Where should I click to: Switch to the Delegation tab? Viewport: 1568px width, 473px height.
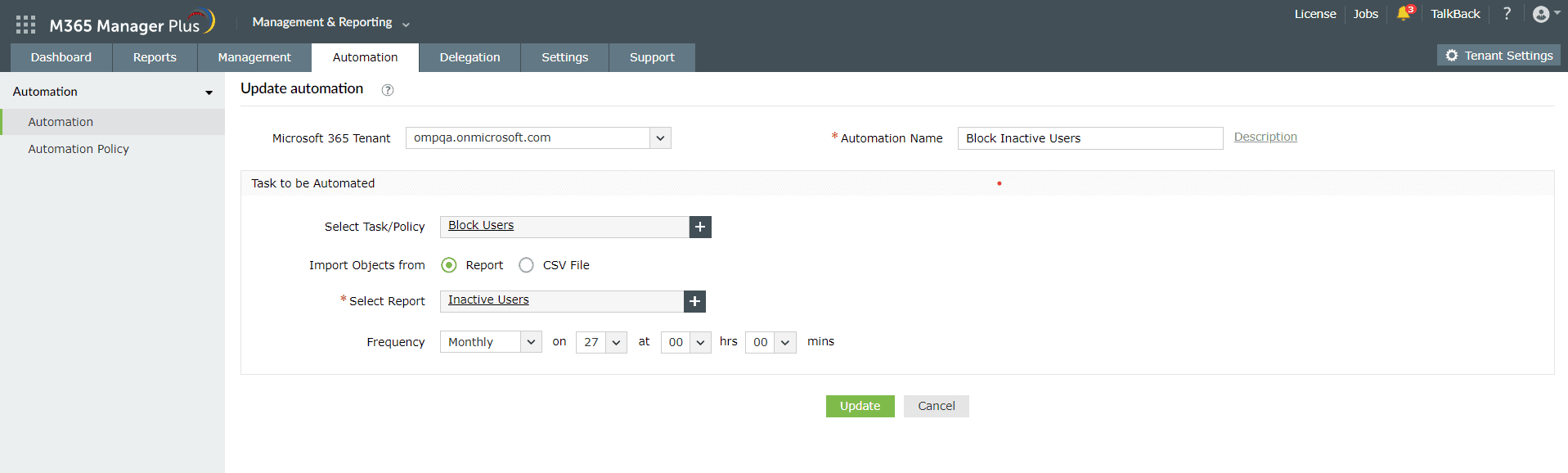coord(470,57)
